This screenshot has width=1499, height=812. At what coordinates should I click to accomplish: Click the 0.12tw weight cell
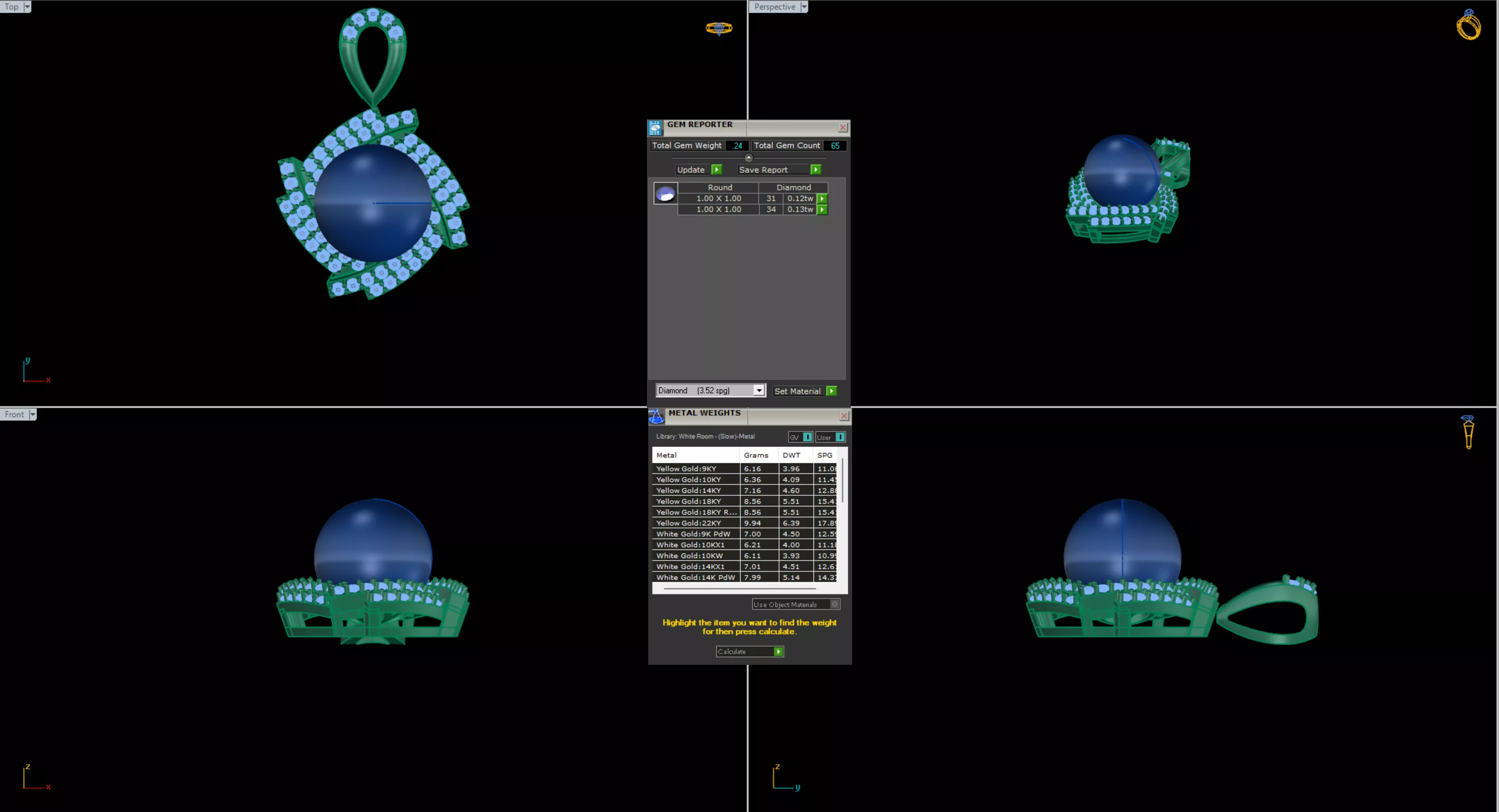800,198
